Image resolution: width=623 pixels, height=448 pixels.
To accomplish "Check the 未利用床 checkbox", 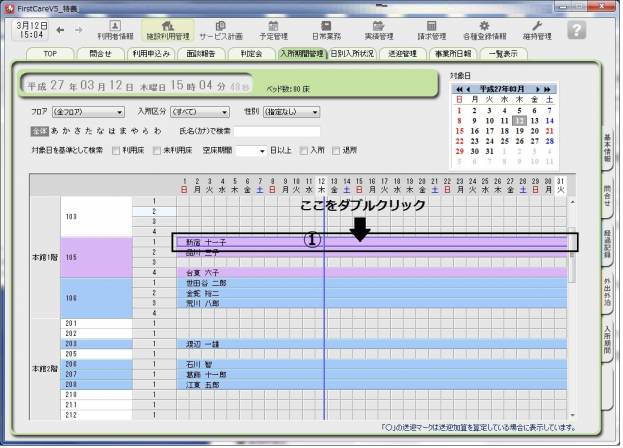I will tap(157, 149).
